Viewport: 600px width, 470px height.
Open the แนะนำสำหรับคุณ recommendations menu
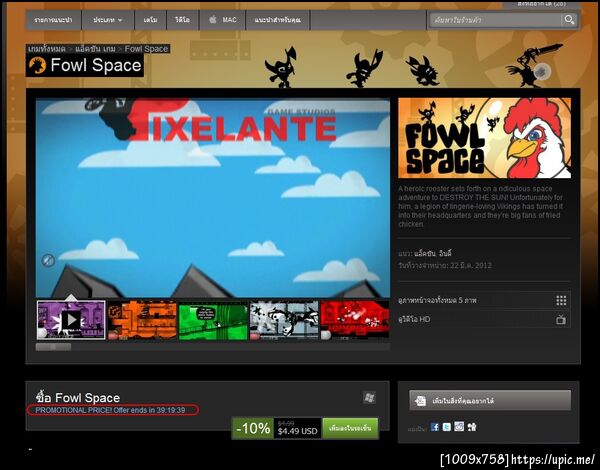[x=277, y=20]
